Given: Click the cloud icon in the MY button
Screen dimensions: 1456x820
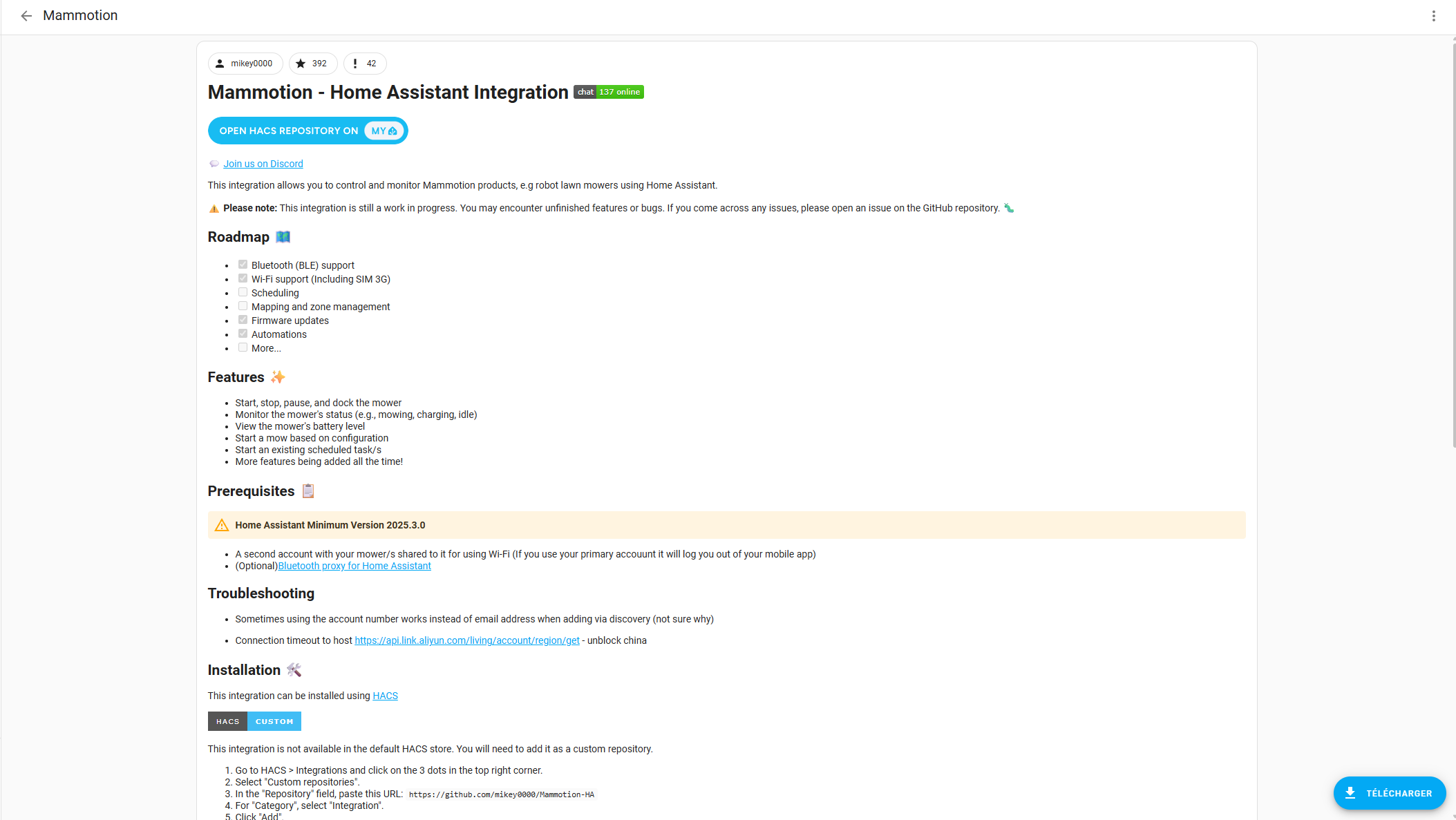Looking at the screenshot, I should click(x=392, y=130).
